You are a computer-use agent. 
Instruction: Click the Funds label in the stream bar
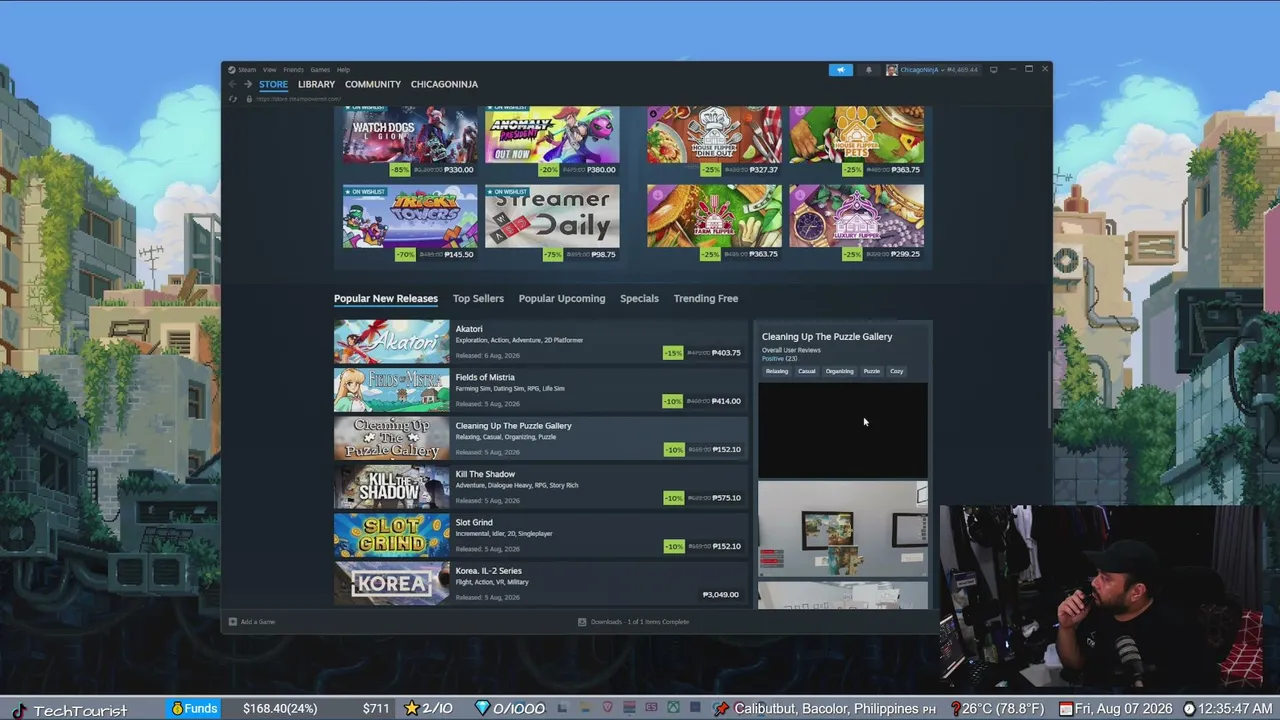pyautogui.click(x=201, y=709)
